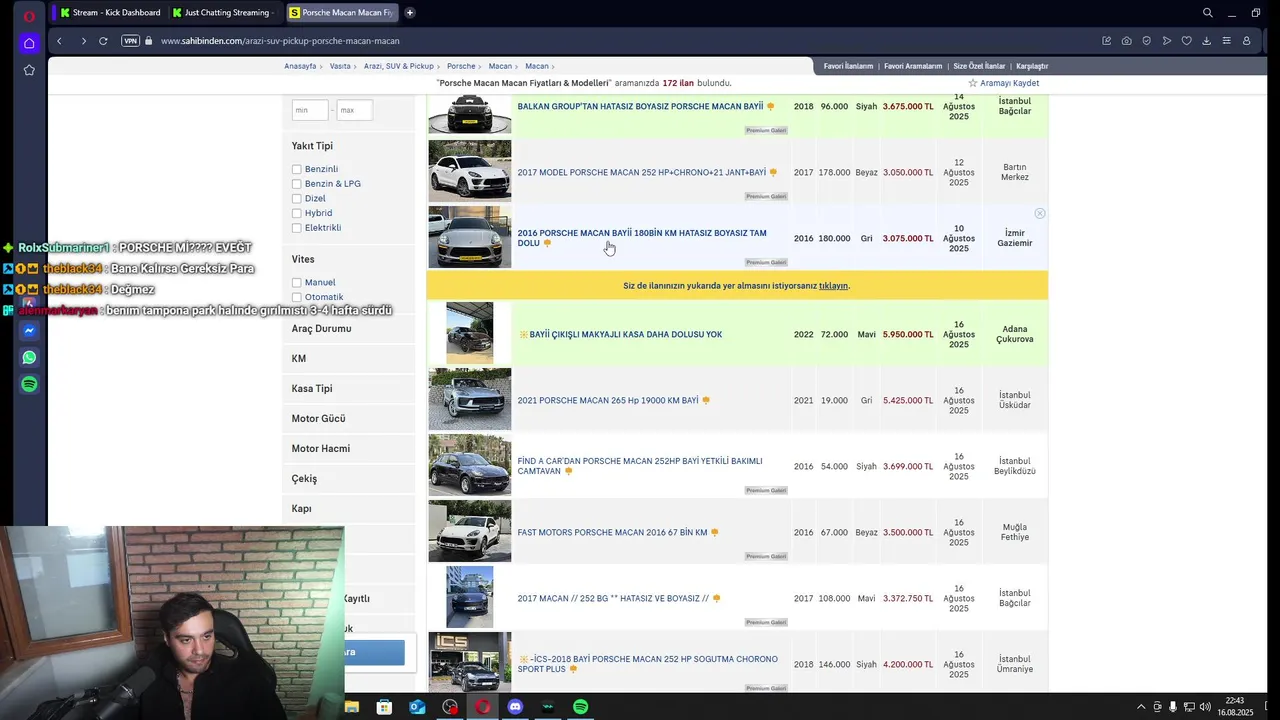
Task: Go forward with the browser forward arrow
Action: pos(83,41)
